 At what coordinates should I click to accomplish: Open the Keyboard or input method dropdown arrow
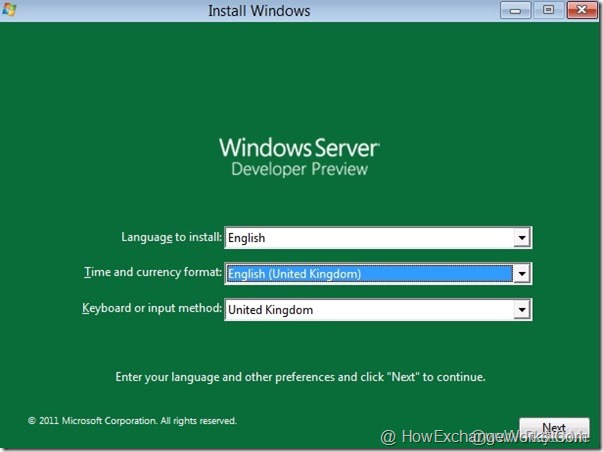[522, 310]
